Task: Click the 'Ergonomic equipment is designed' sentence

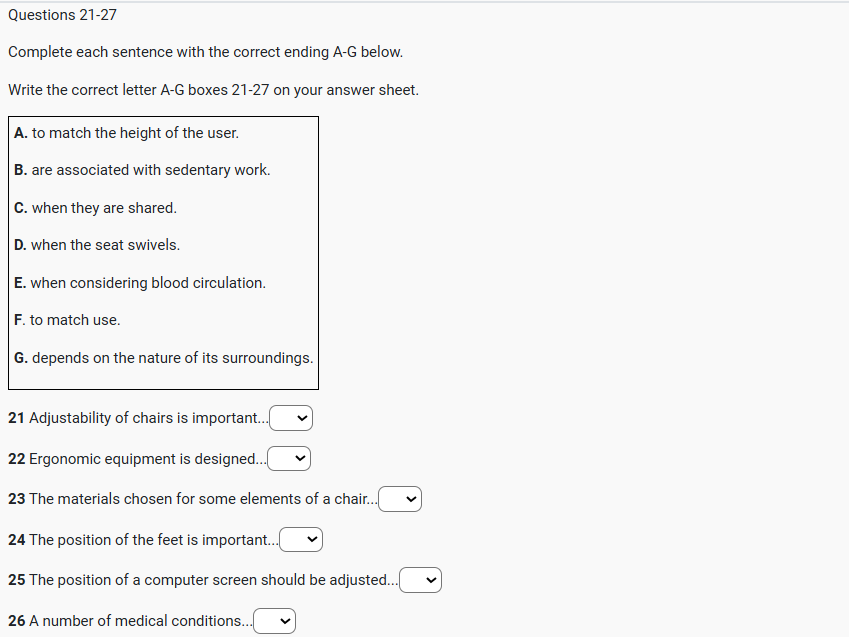Action: click(137, 459)
